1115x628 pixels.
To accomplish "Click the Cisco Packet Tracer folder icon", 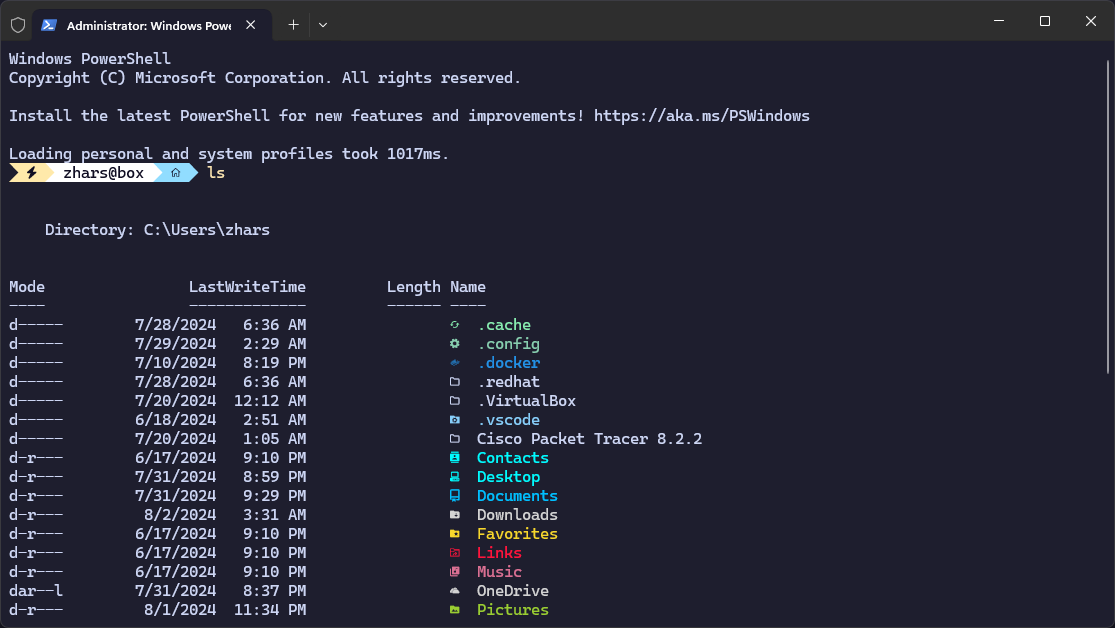I will click(x=455, y=439).
